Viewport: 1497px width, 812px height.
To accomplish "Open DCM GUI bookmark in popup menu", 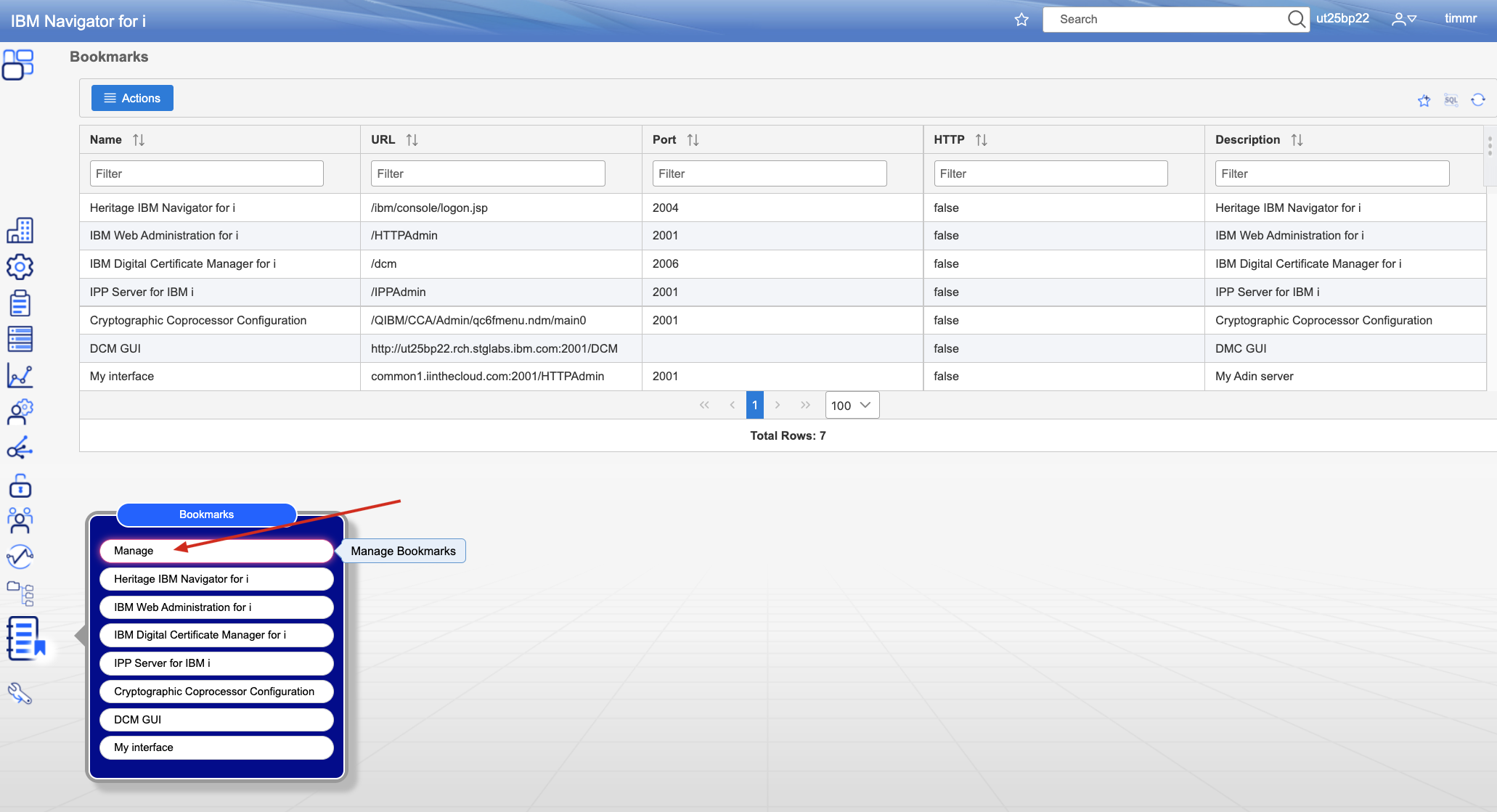I will (x=216, y=720).
